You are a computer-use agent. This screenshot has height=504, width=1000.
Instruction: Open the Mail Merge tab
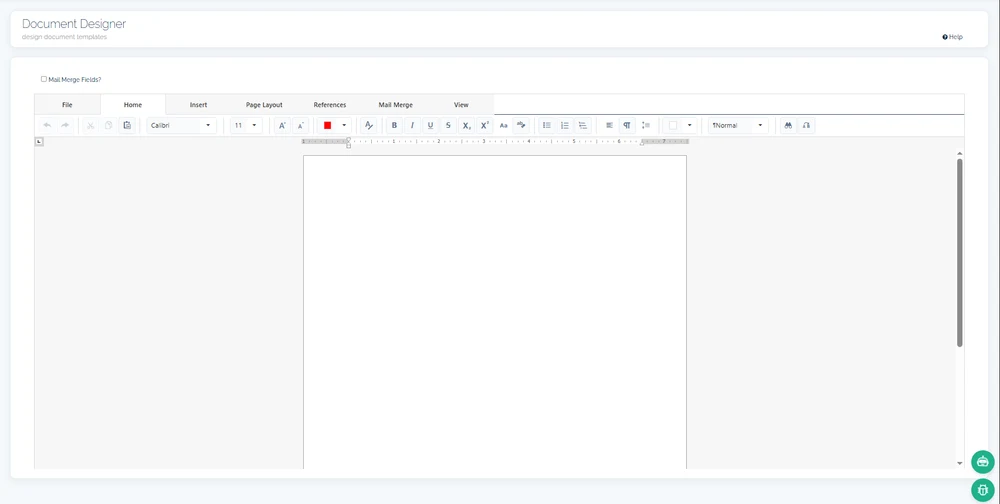pos(395,105)
